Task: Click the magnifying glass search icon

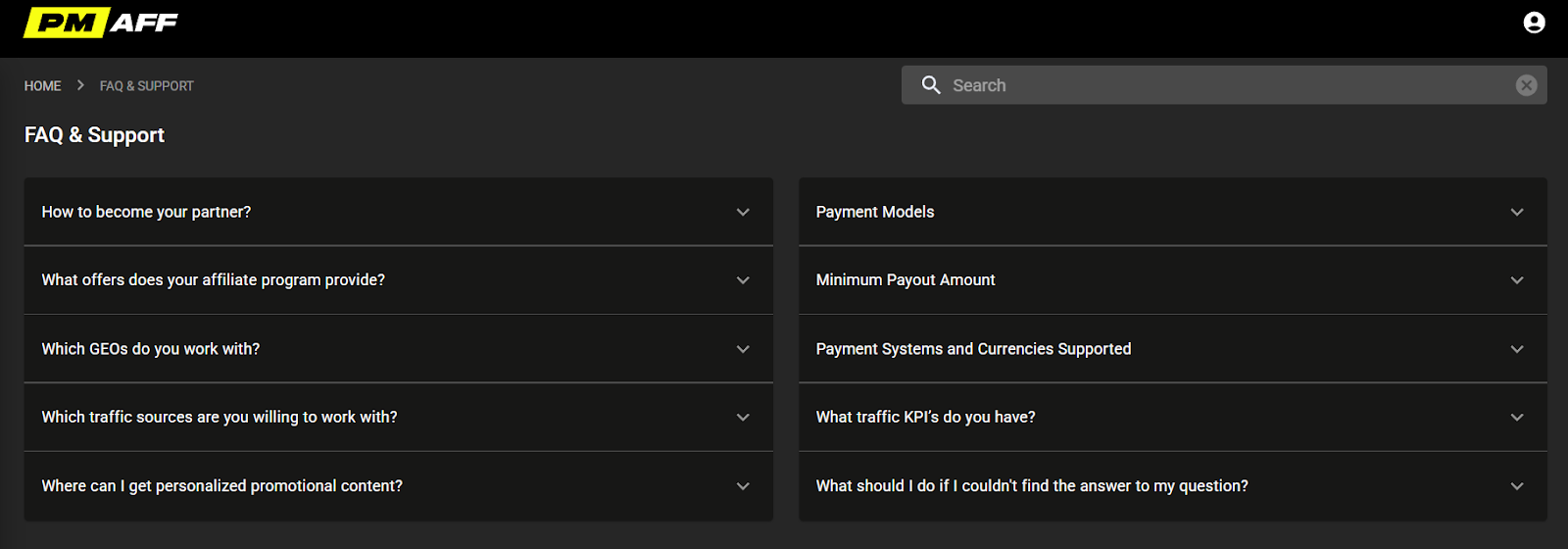Action: (x=931, y=85)
